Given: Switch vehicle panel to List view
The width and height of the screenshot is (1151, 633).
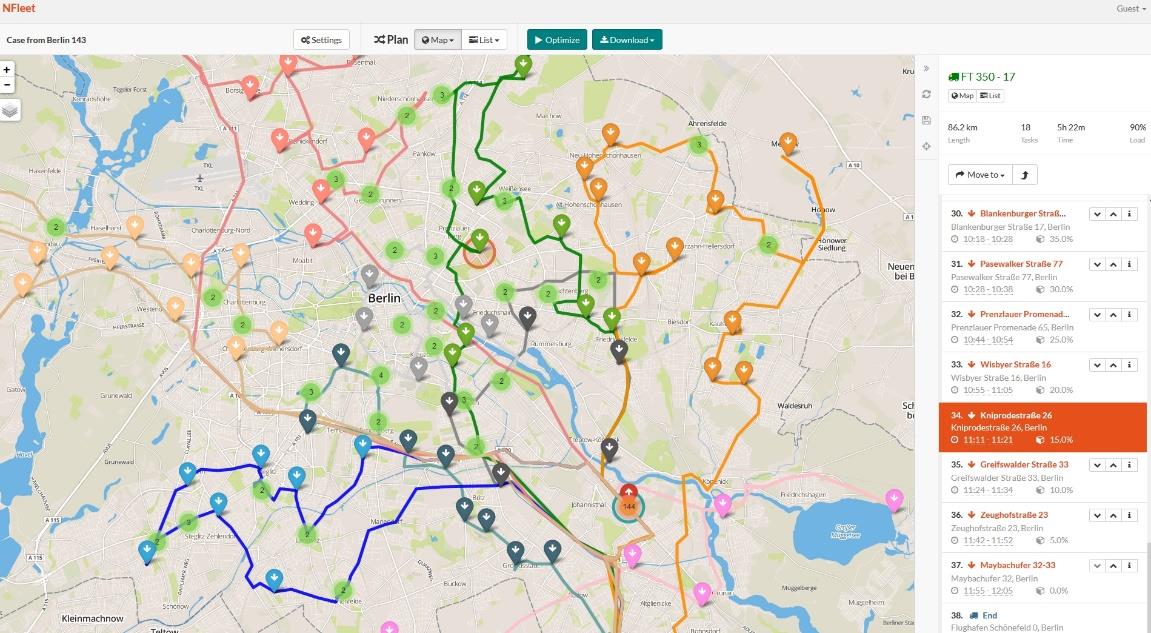Looking at the screenshot, I should tap(990, 95).
